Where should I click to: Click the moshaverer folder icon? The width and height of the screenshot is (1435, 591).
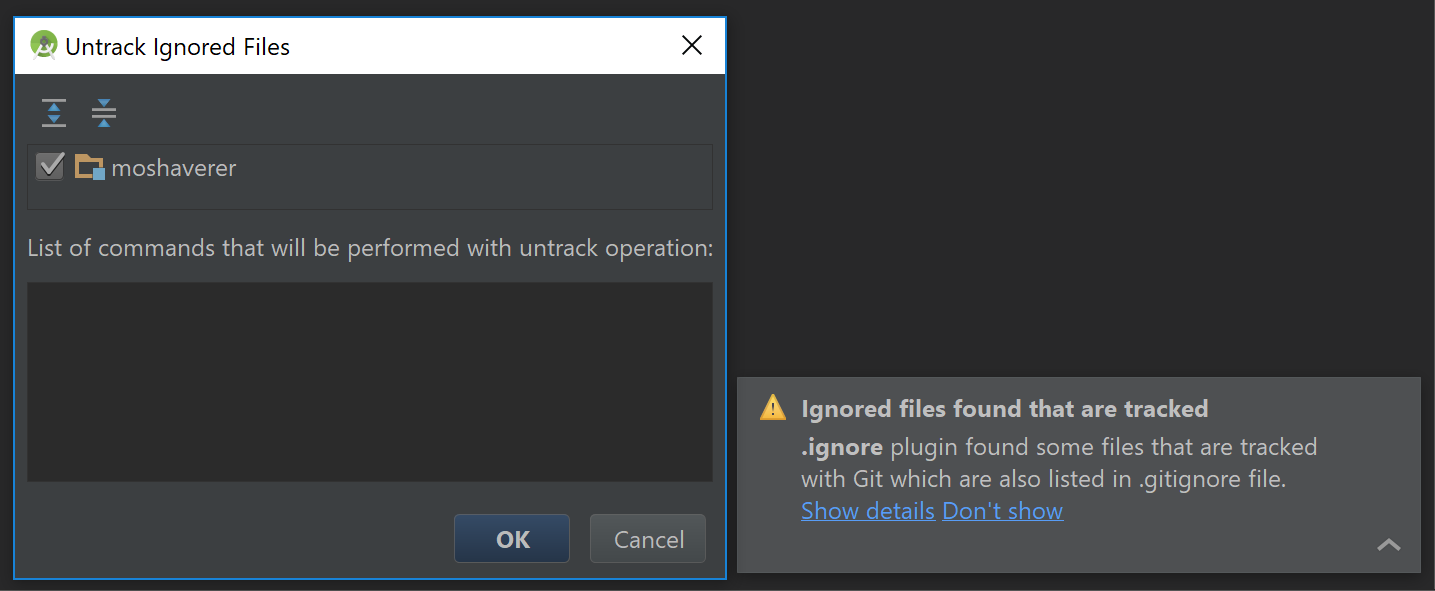(x=87, y=167)
